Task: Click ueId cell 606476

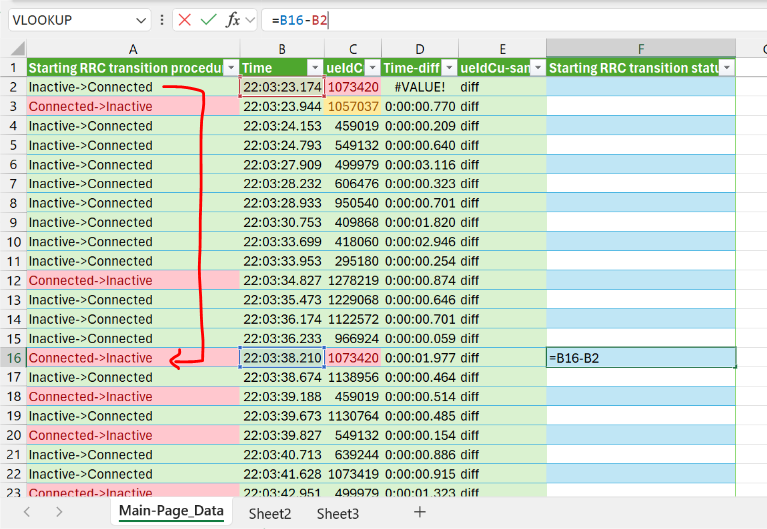Action: click(x=353, y=184)
